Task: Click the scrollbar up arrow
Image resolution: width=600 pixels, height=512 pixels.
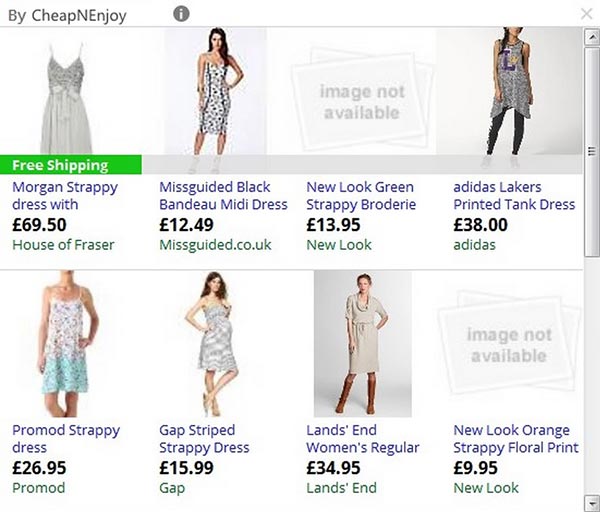Action: pyautogui.click(x=592, y=37)
